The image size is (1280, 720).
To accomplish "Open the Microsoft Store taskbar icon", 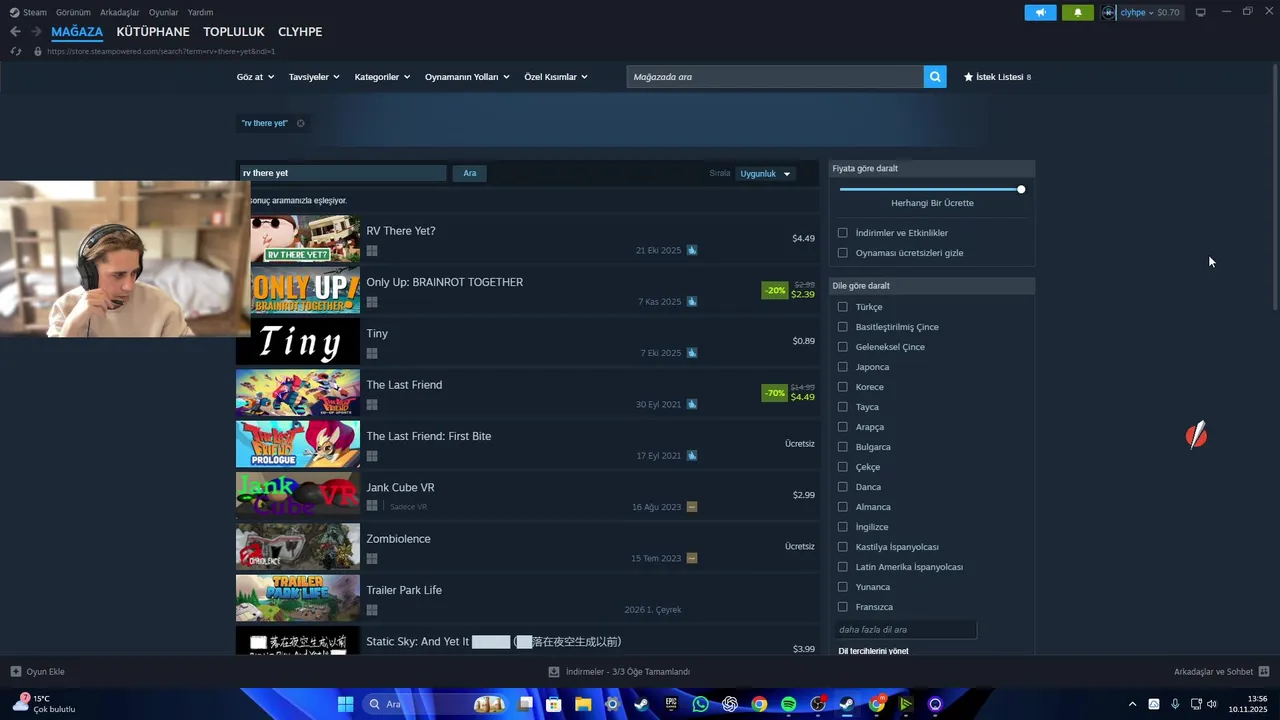I will [554, 704].
